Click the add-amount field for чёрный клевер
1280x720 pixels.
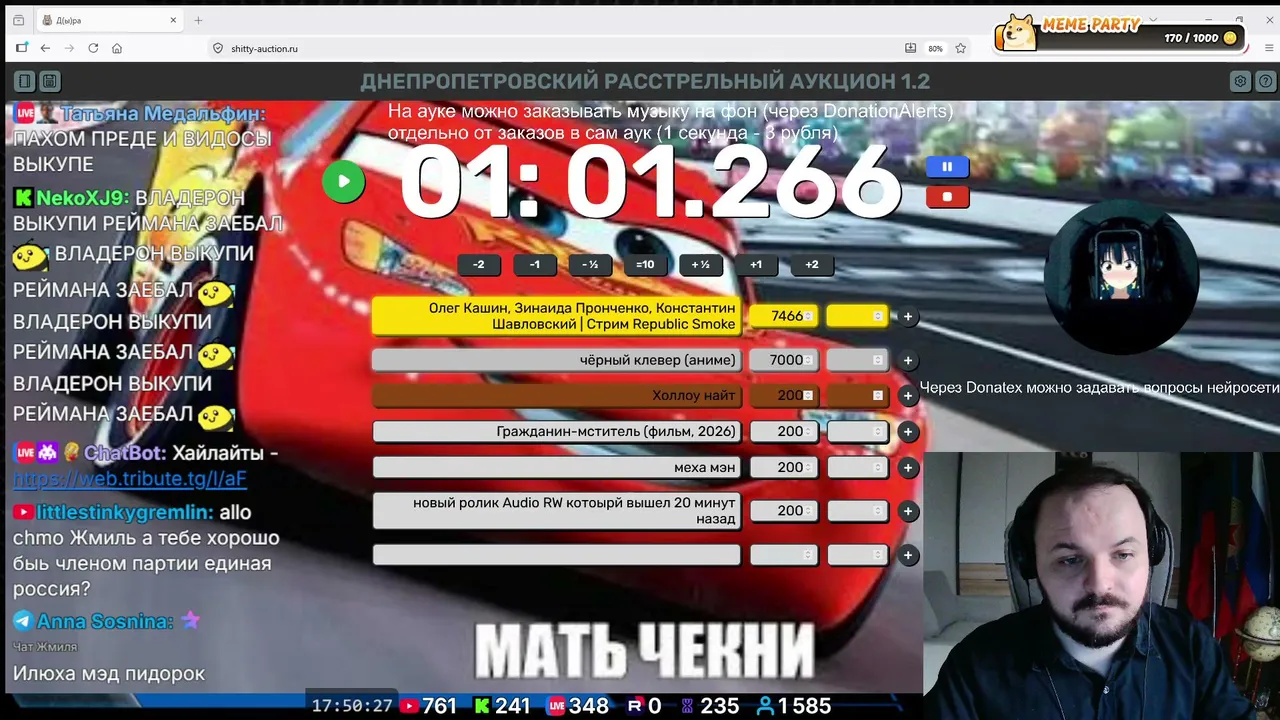[858, 360]
